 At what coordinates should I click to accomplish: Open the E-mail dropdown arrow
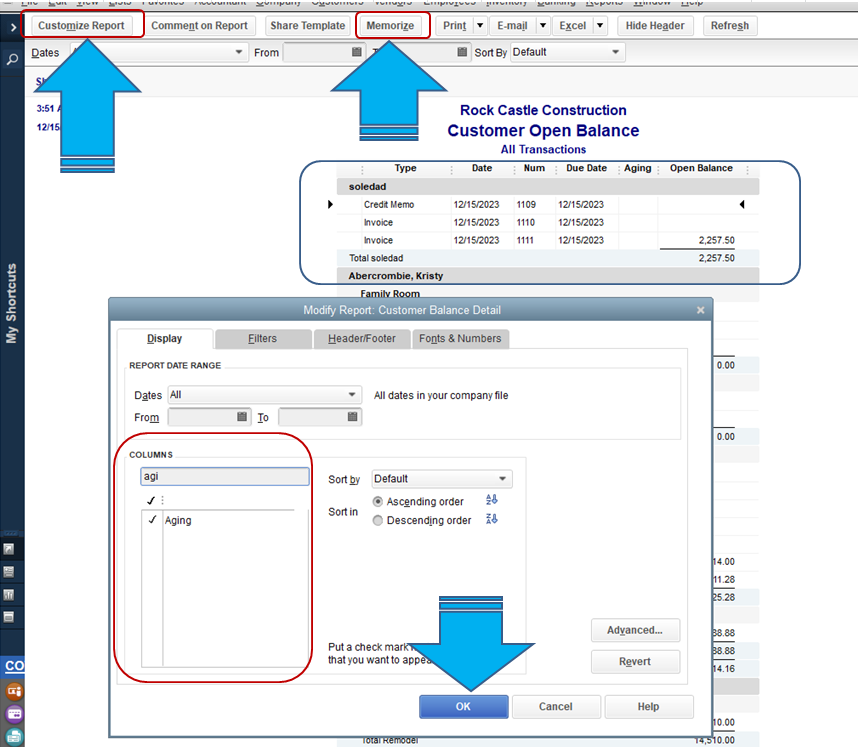543,25
